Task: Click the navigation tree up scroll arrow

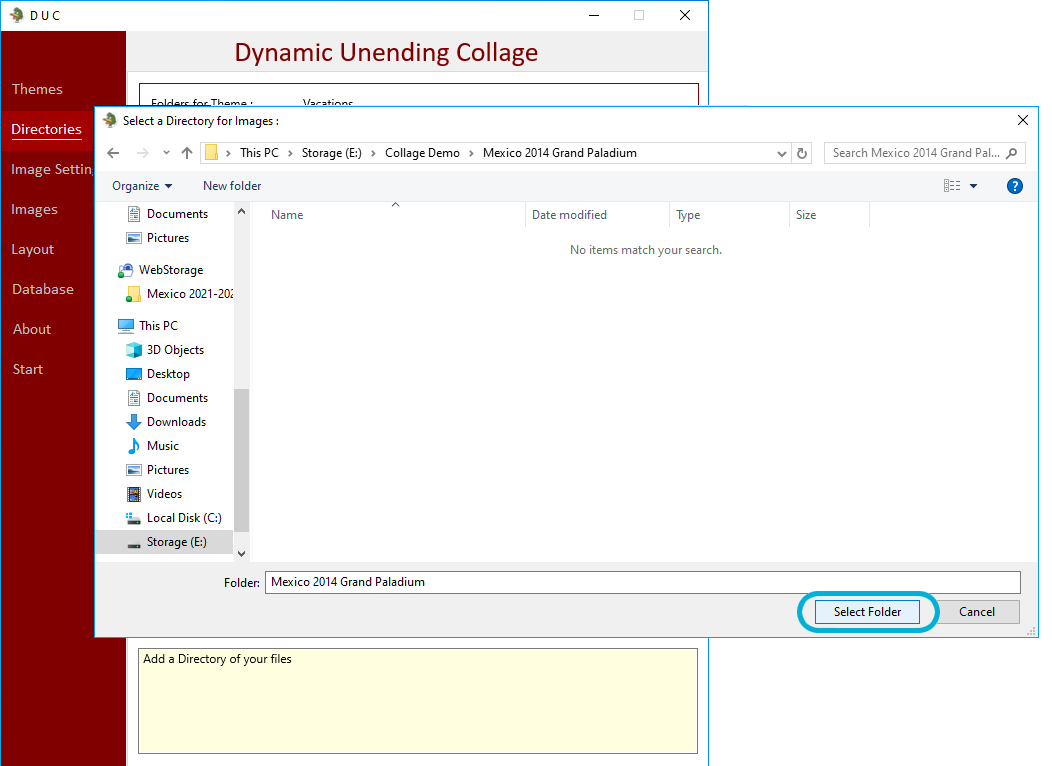Action: (x=242, y=211)
